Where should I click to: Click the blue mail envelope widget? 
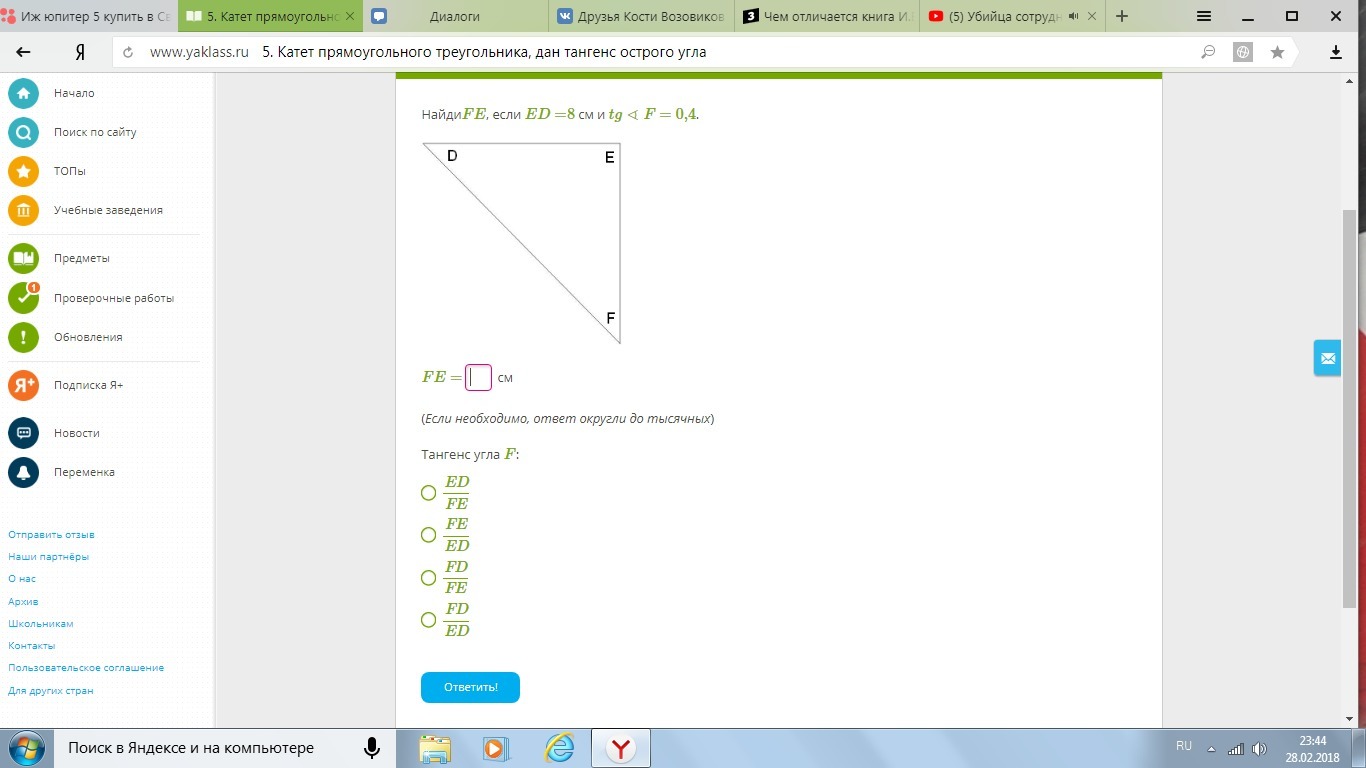tap(1327, 358)
